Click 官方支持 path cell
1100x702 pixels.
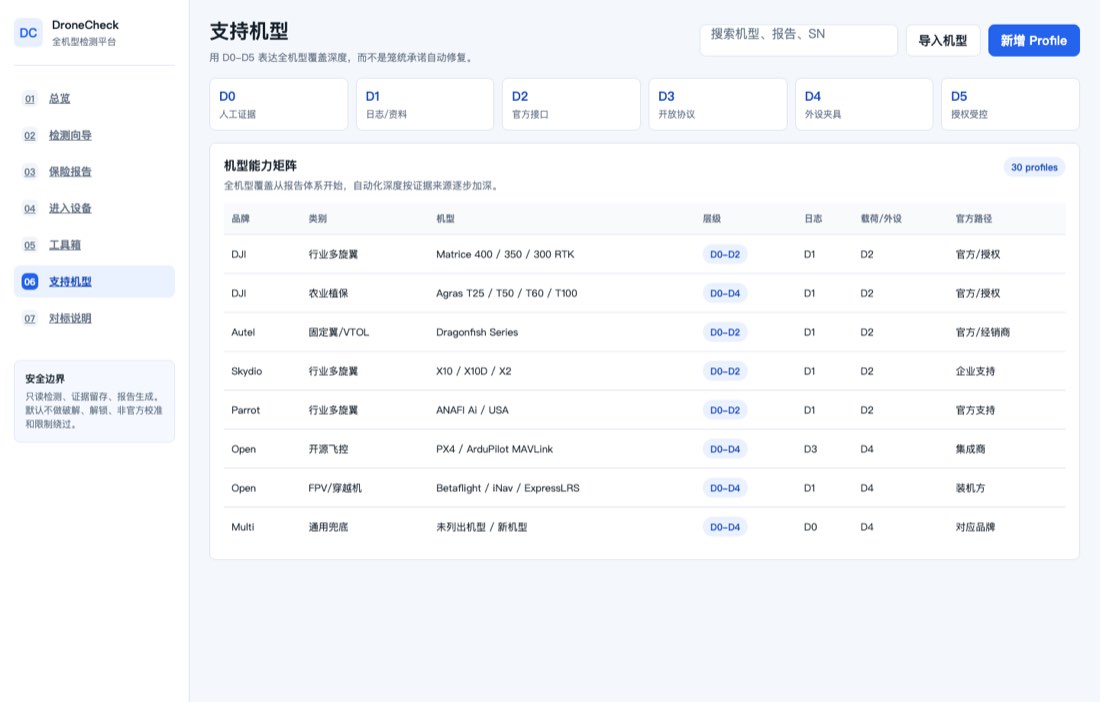975,410
